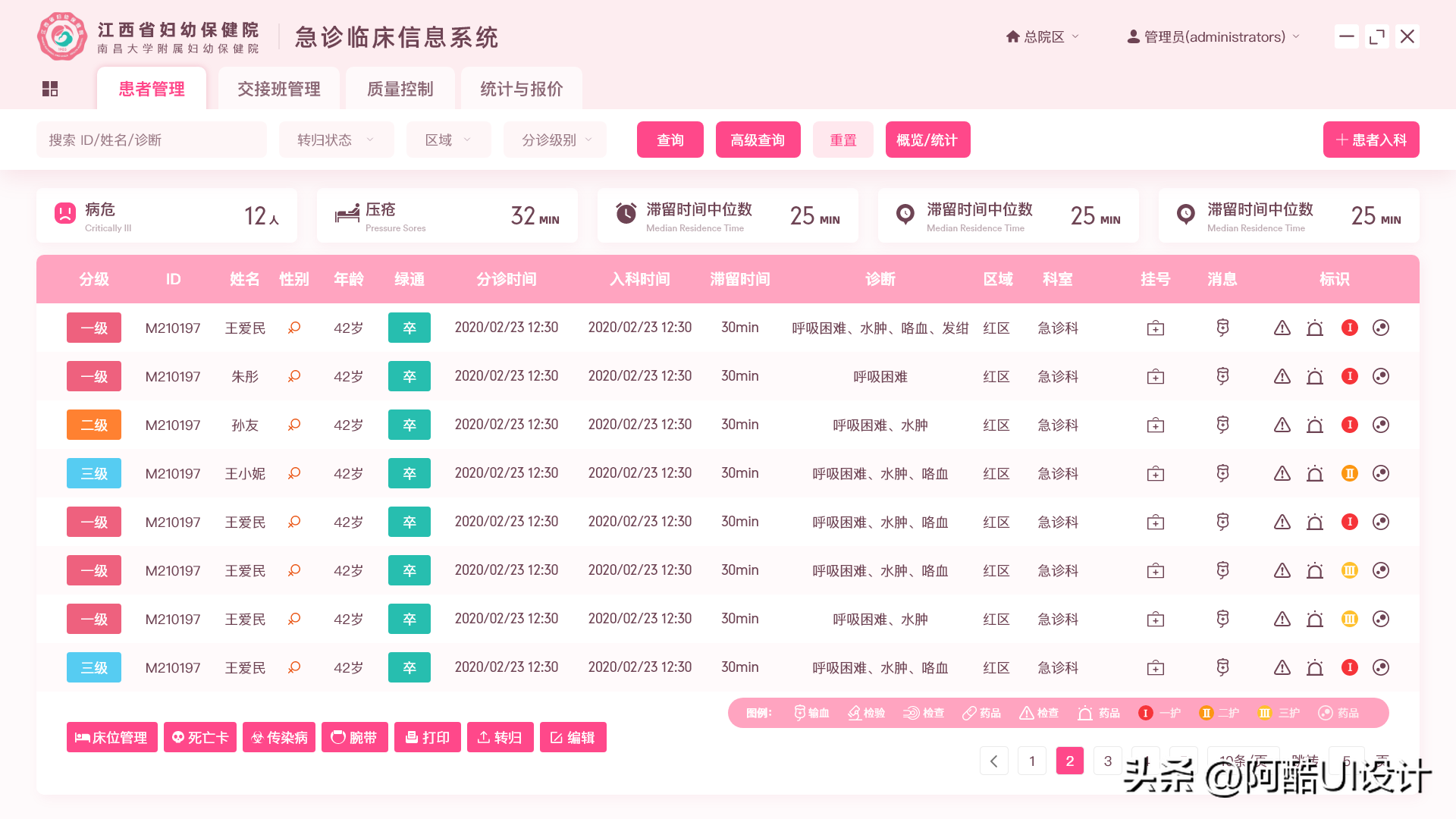Image resolution: width=1456 pixels, height=819 pixels.
Task: Open the grid menu icon beside tabs
Action: [x=50, y=89]
